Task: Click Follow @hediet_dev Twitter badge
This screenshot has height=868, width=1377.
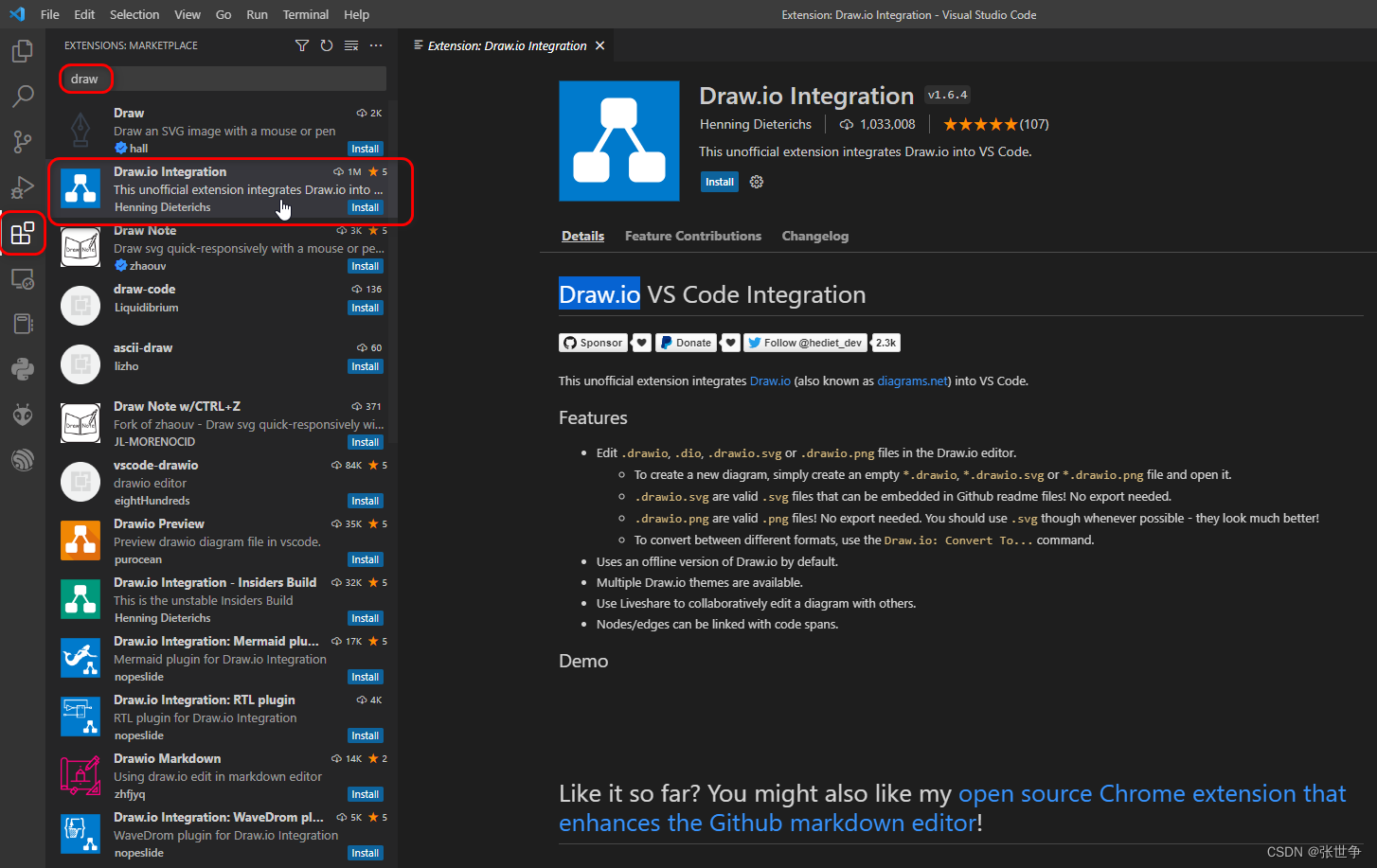Action: (x=805, y=343)
